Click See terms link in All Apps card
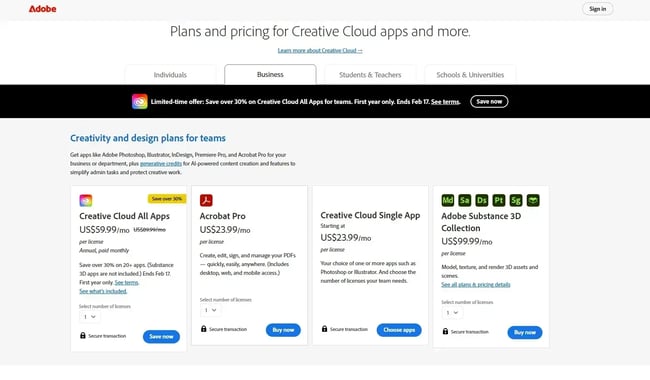This screenshot has width=650, height=380. click(x=126, y=283)
